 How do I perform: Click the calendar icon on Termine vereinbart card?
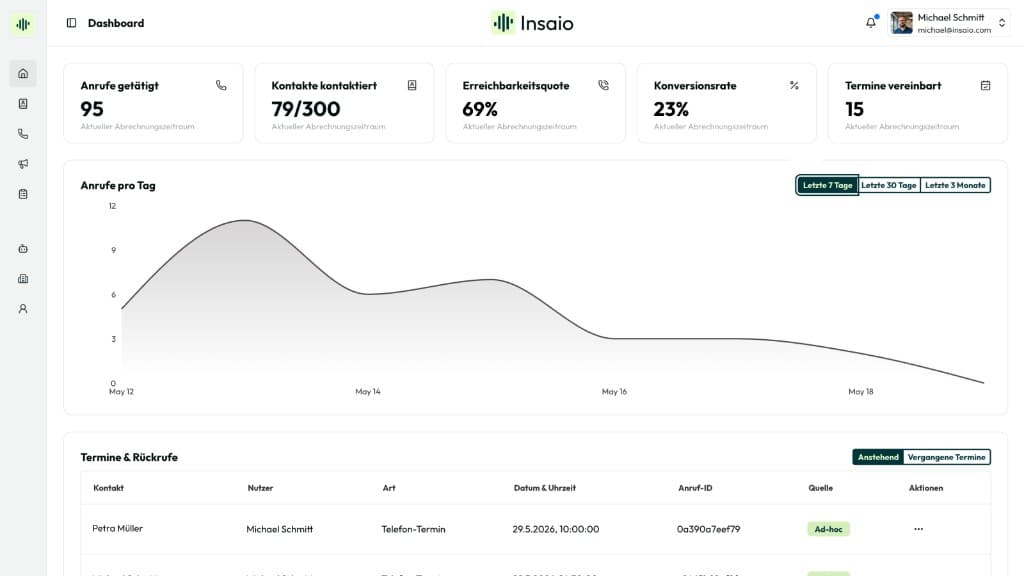[x=985, y=86]
